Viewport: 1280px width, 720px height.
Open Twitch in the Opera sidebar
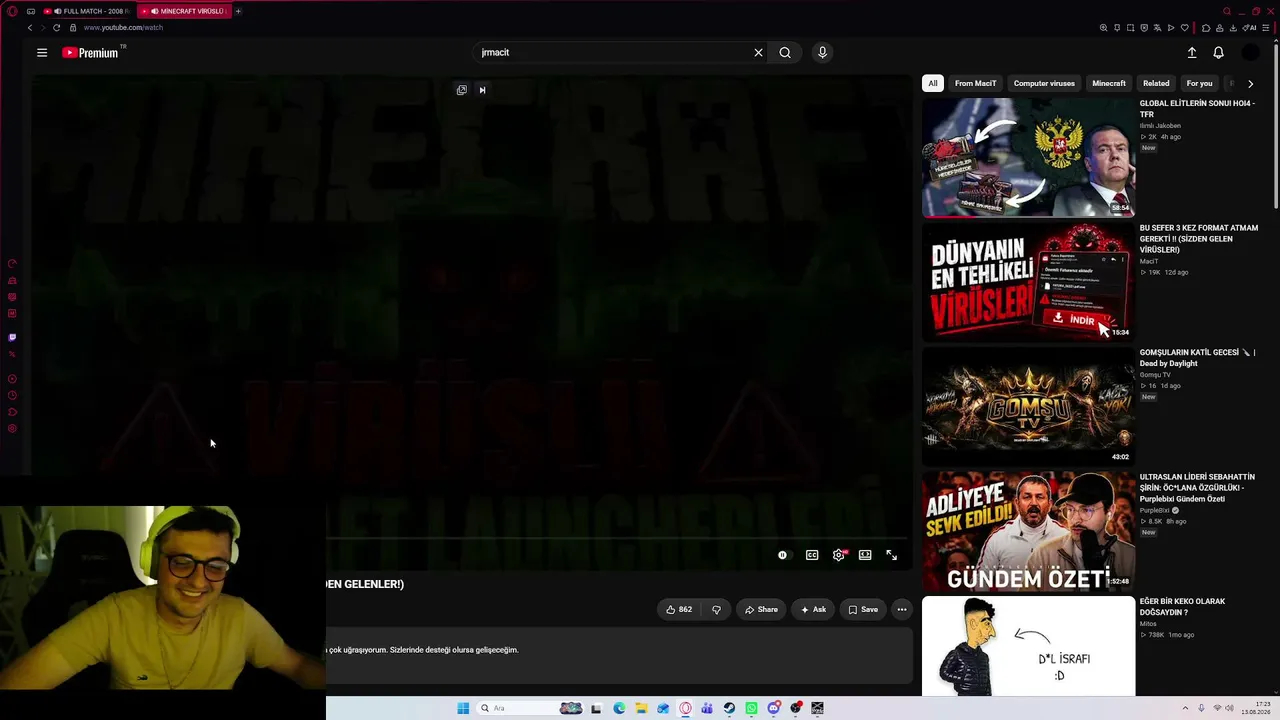coord(12,338)
